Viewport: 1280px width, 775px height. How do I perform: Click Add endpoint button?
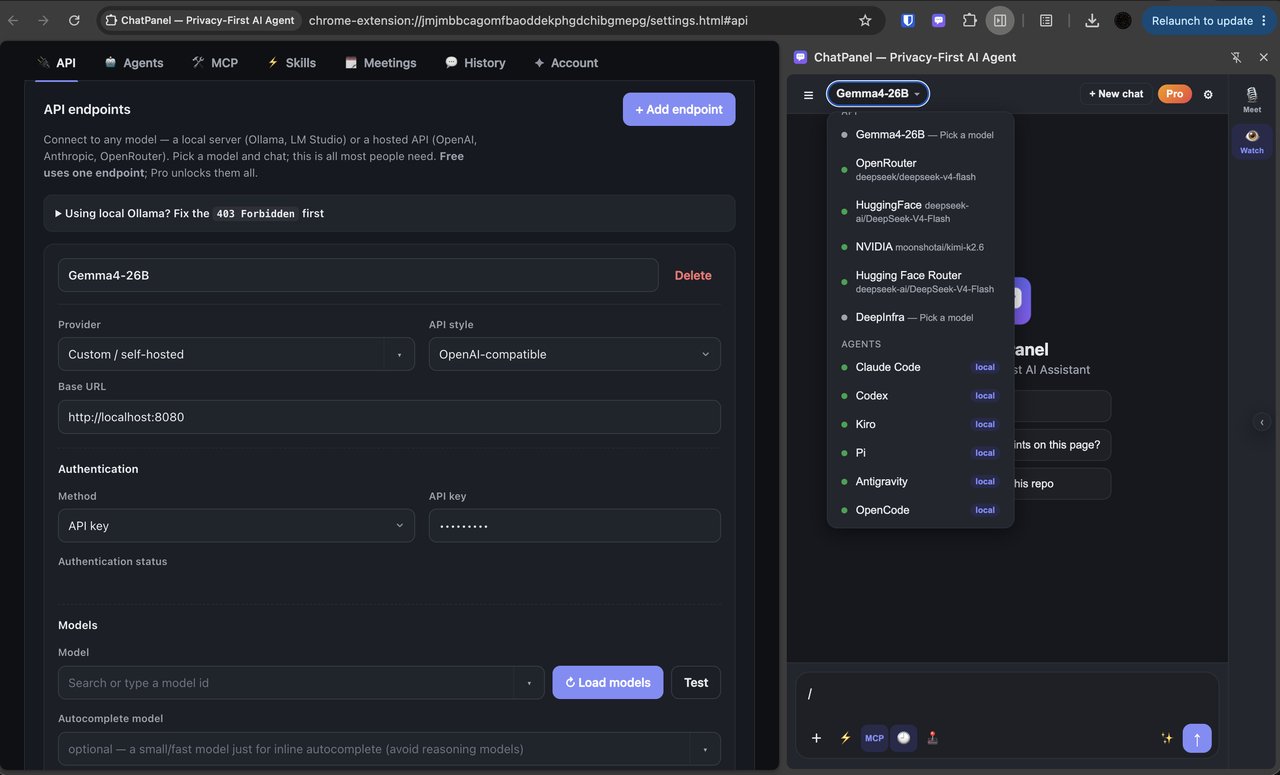click(679, 109)
